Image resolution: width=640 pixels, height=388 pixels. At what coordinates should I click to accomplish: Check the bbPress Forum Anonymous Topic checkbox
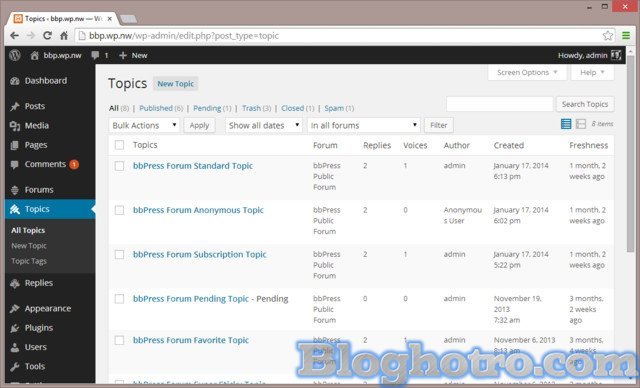coord(119,210)
